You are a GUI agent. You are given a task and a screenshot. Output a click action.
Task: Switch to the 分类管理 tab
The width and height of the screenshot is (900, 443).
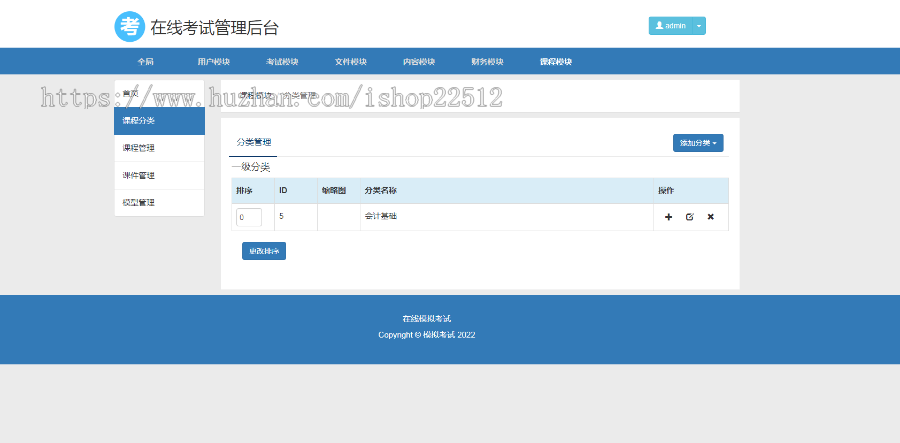pos(253,143)
